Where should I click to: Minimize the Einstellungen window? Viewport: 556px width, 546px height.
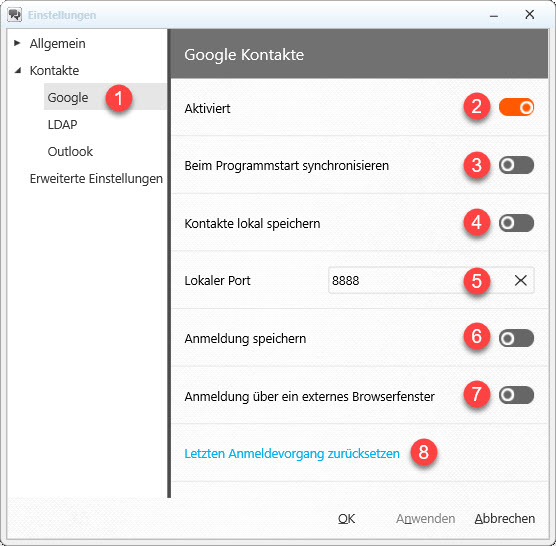pyautogui.click(x=494, y=16)
